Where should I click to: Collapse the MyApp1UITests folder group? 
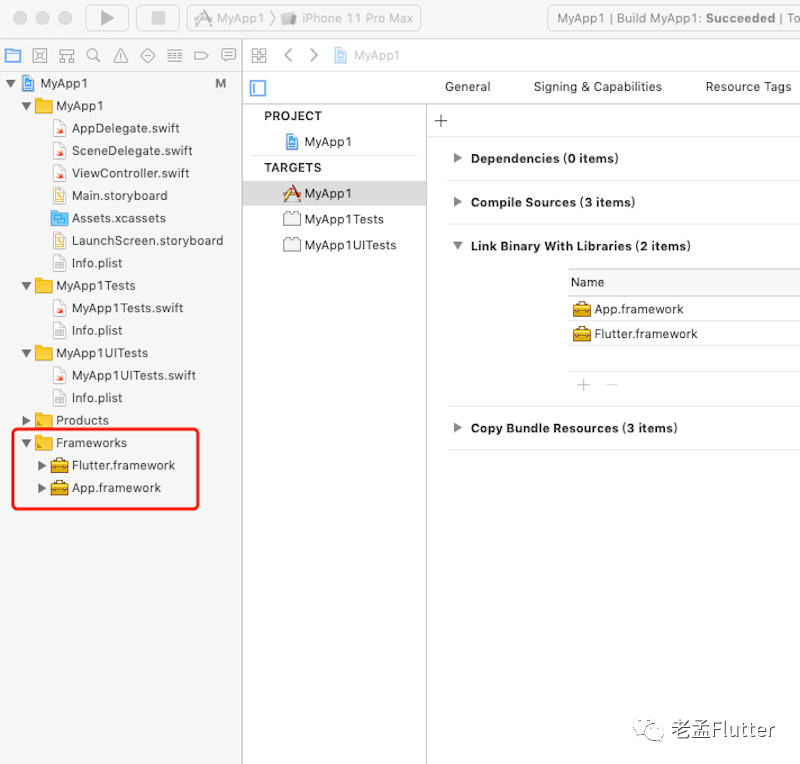(26, 353)
